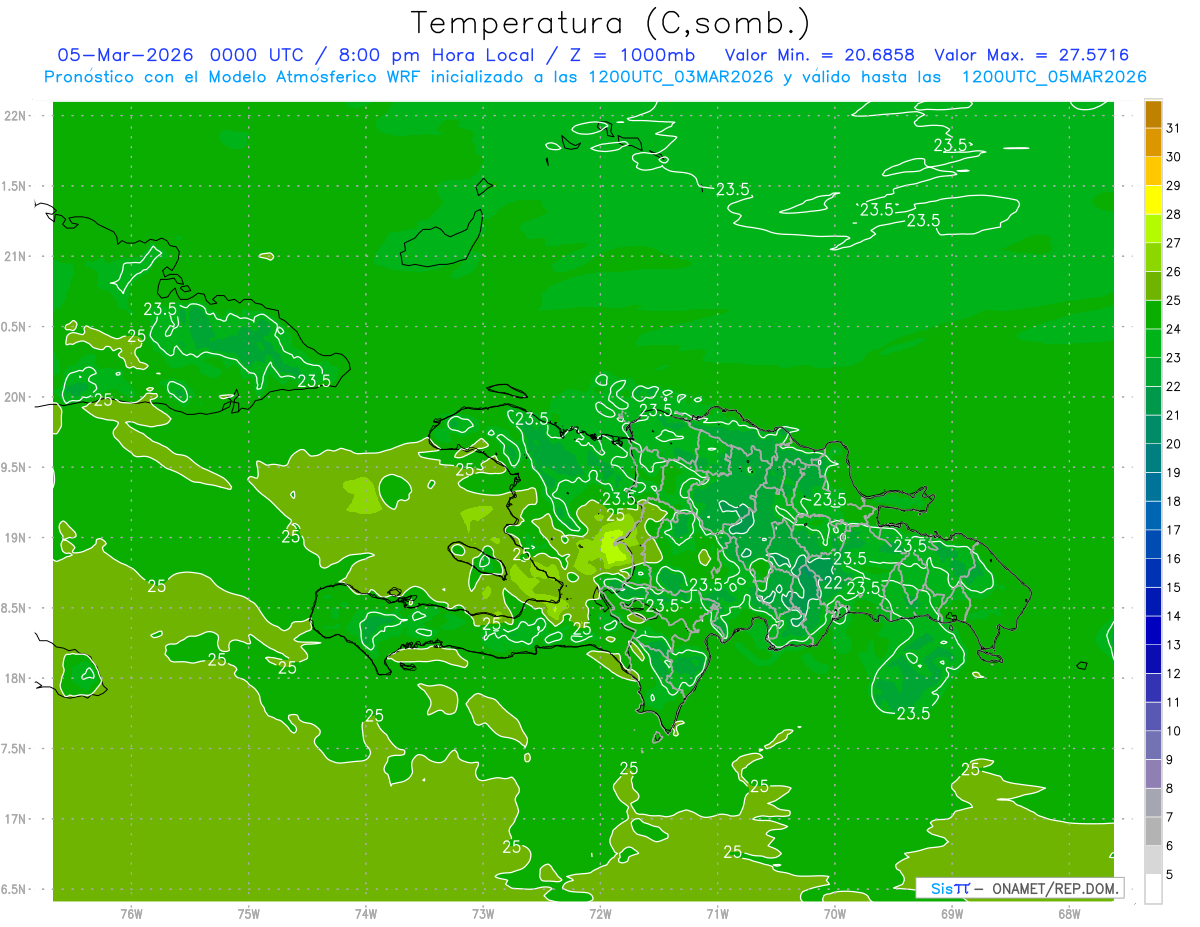Click the '76W' longitude axis label
The height and width of the screenshot is (927, 1200).
pyautogui.click(x=131, y=913)
